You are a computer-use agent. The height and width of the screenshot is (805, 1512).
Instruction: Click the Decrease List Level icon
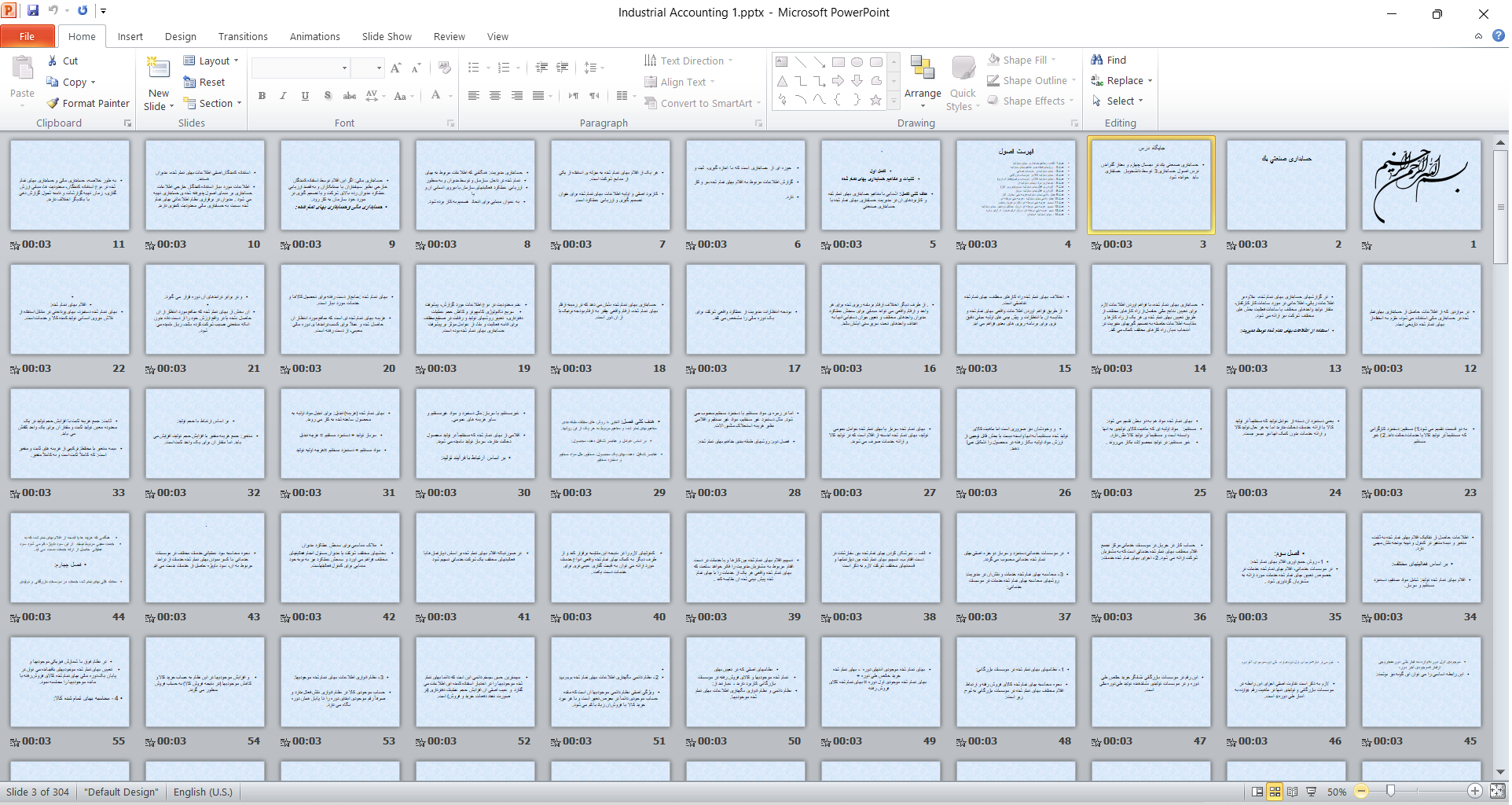pyautogui.click(x=541, y=68)
